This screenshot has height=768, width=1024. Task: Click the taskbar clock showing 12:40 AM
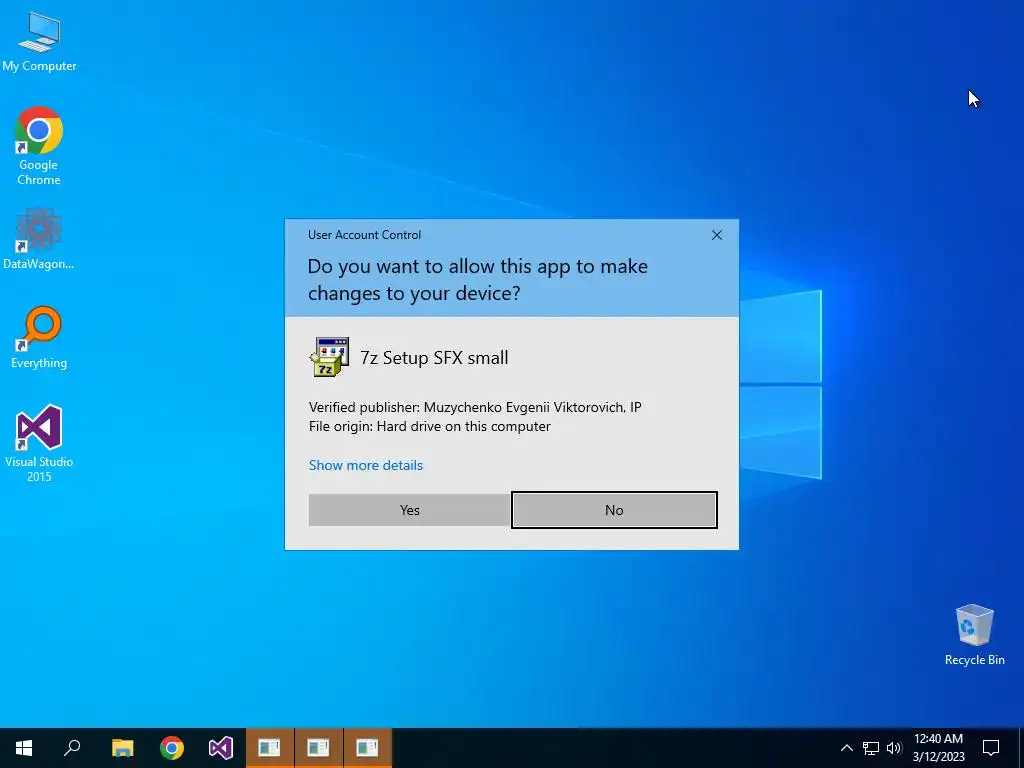click(938, 748)
